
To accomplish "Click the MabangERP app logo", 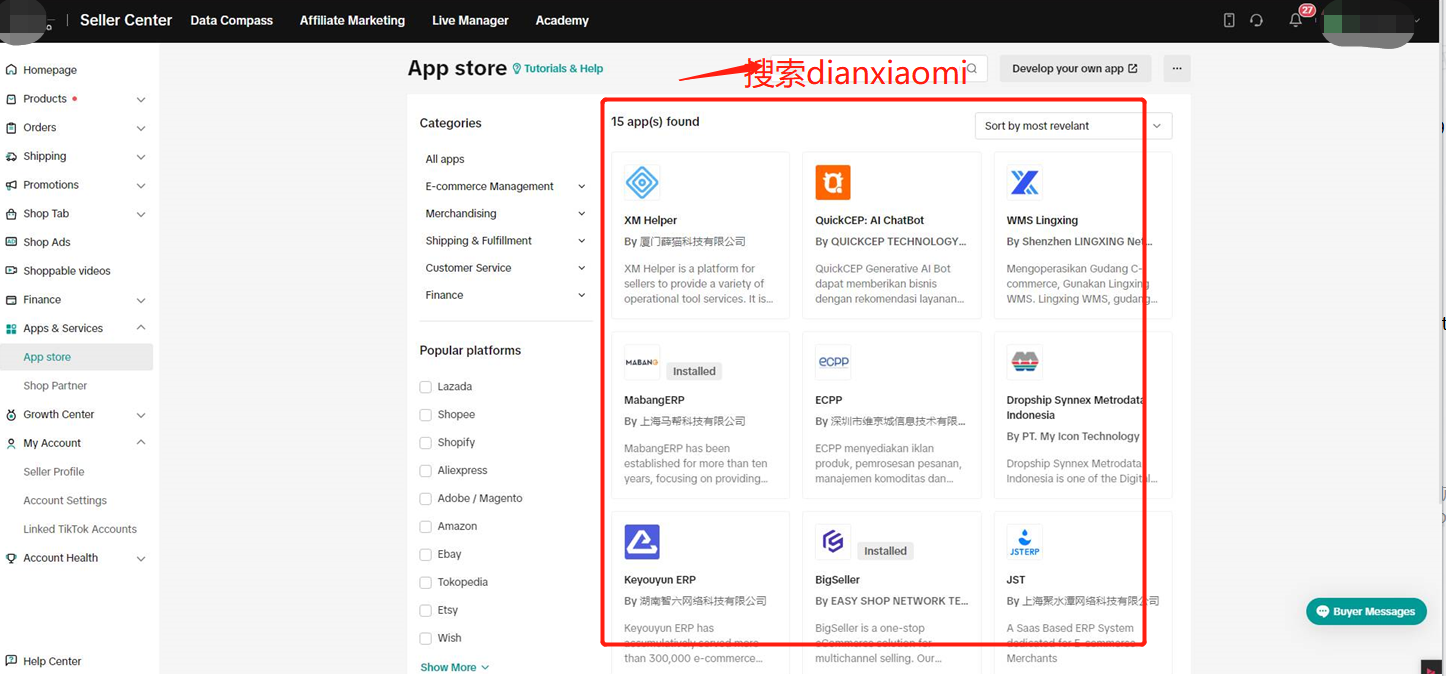I will (x=642, y=362).
